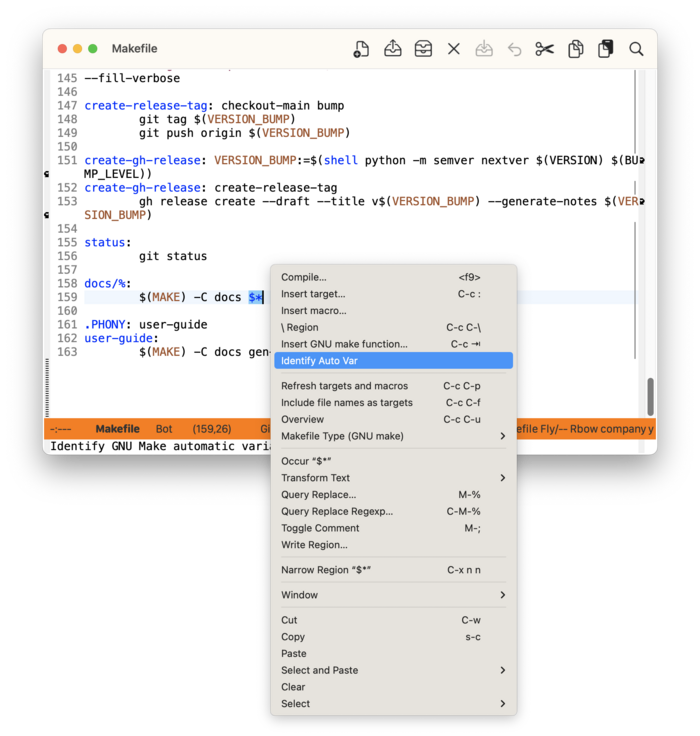
Task: Expand the Transform Text submenu
Action: (393, 478)
